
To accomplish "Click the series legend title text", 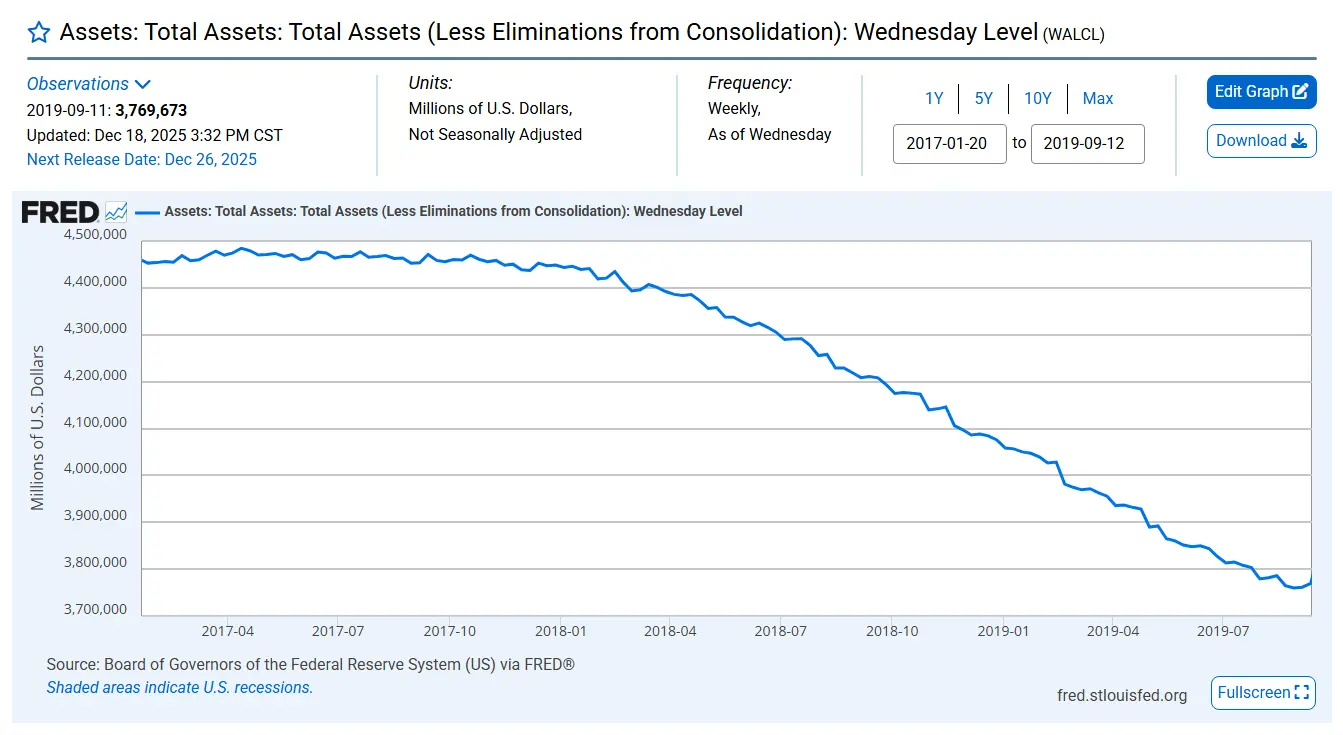I will coord(453,212).
